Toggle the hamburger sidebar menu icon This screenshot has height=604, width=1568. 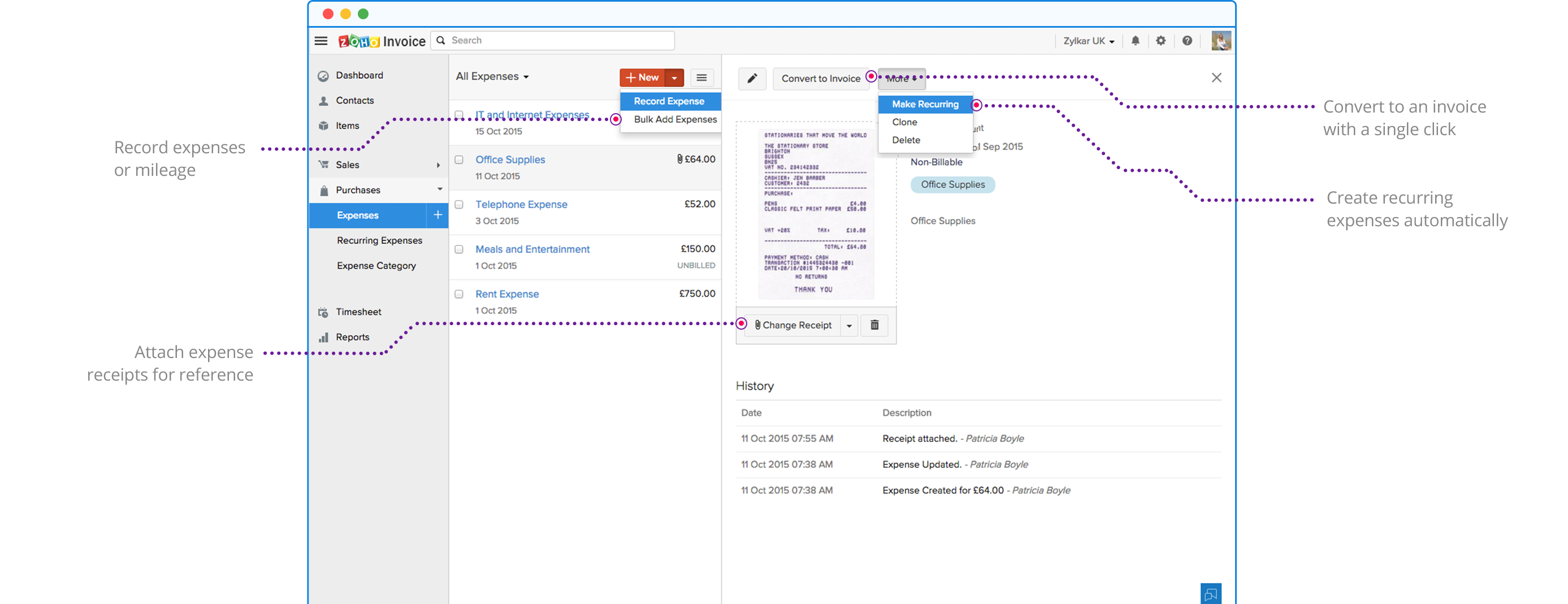point(321,41)
